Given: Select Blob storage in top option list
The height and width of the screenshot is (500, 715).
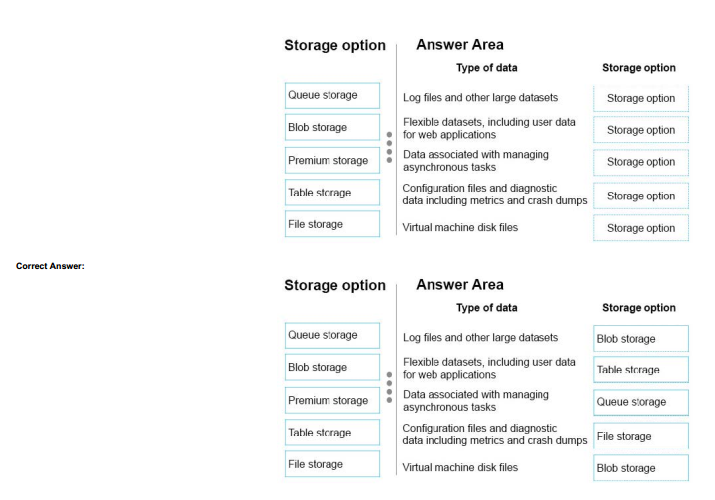Looking at the screenshot, I should tap(332, 127).
